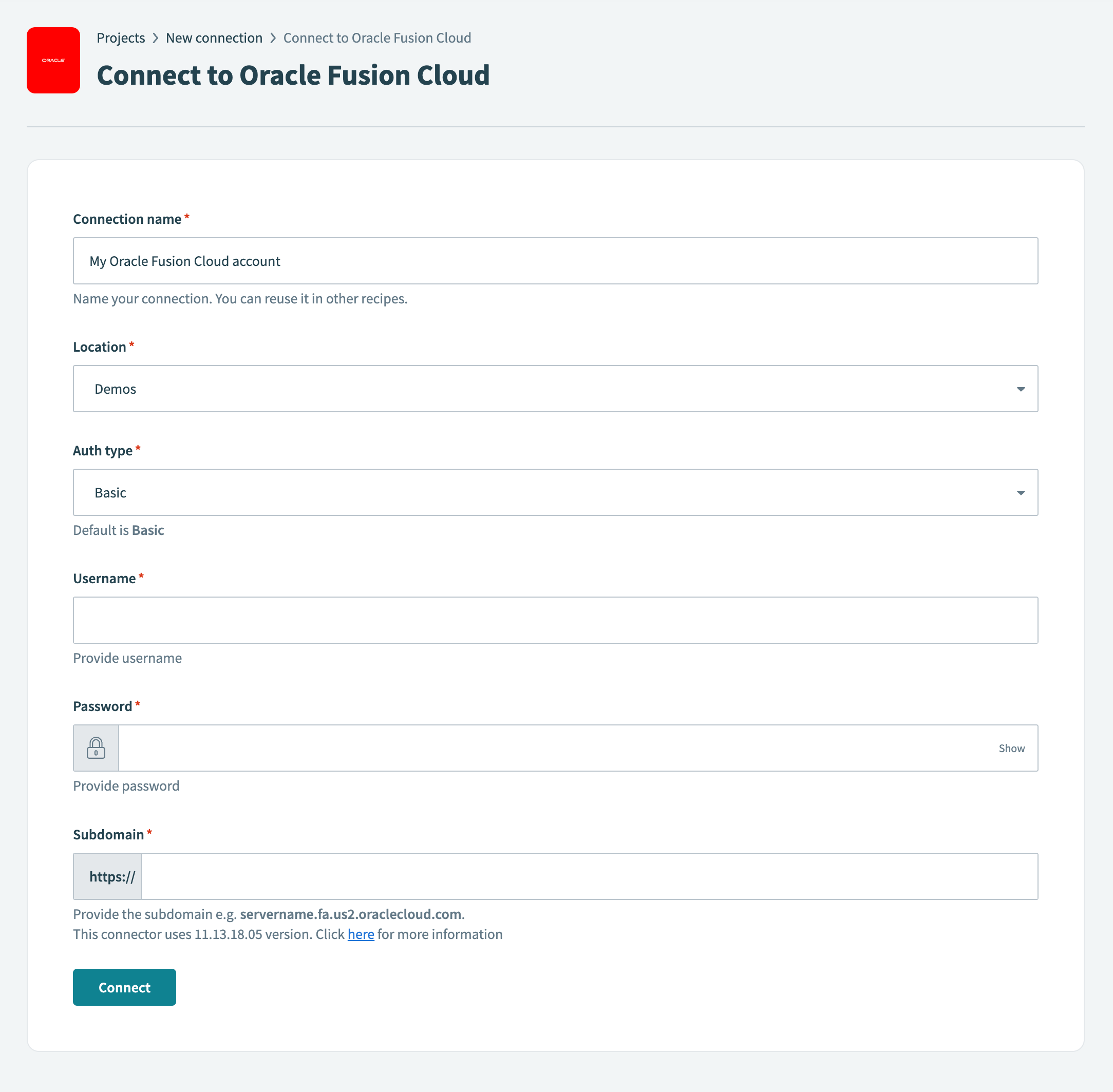Click the Show label next to password
This screenshot has width=1113, height=1092.
pyautogui.click(x=1011, y=748)
